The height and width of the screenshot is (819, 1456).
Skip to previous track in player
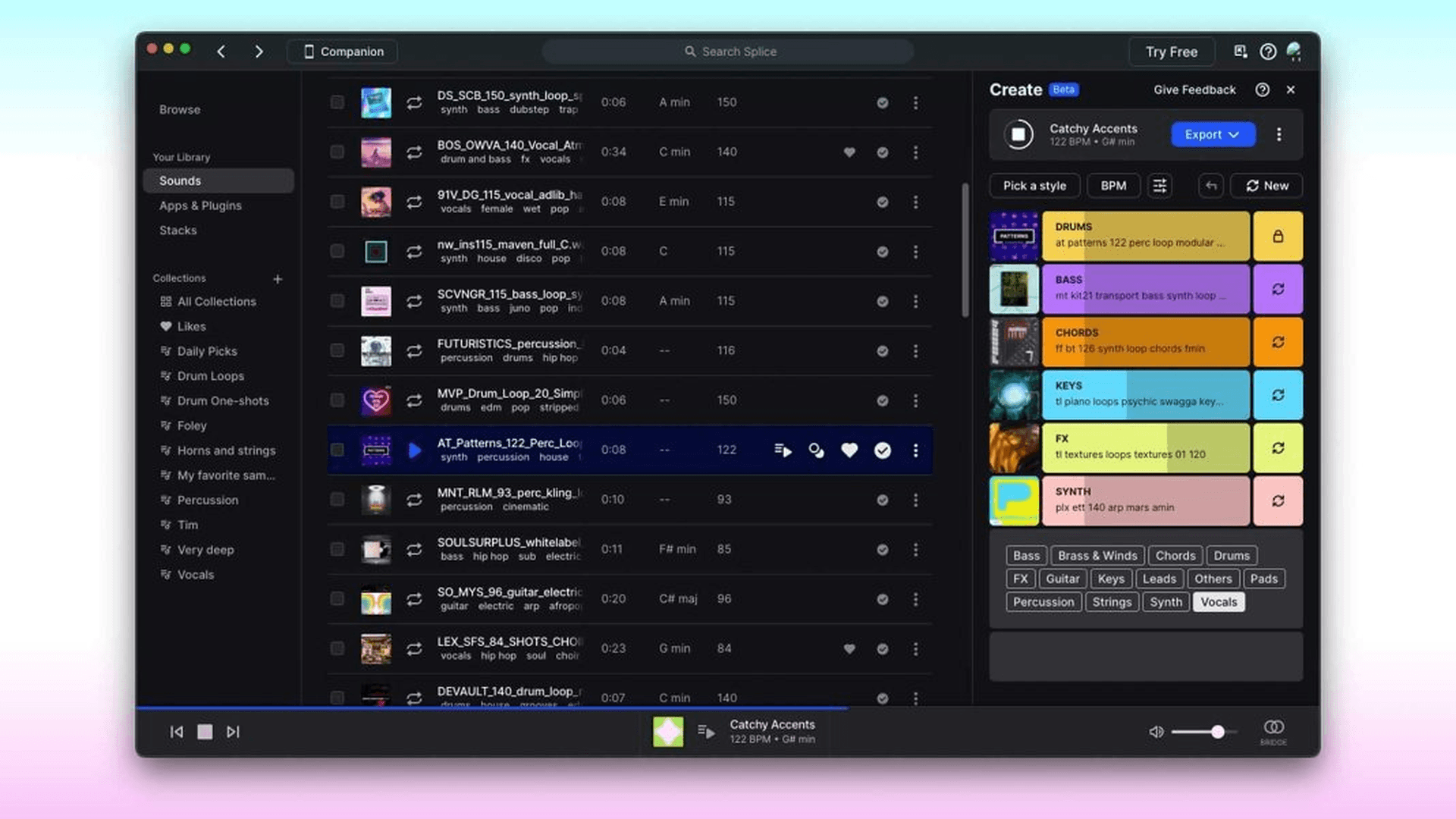(176, 732)
